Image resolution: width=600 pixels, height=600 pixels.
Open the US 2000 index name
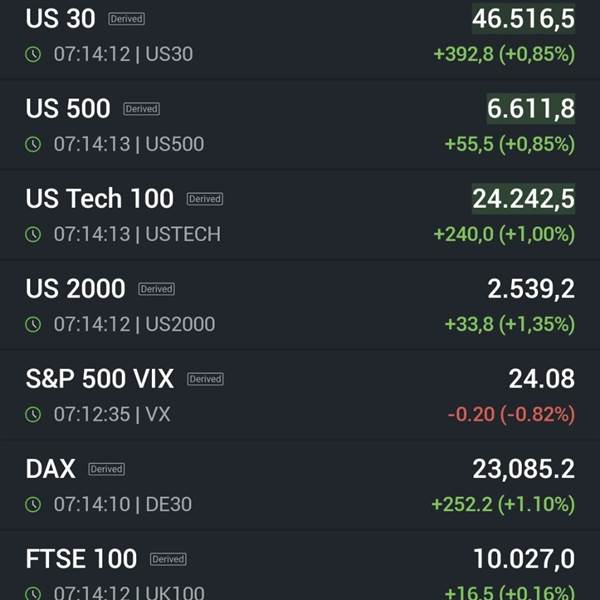(75, 289)
